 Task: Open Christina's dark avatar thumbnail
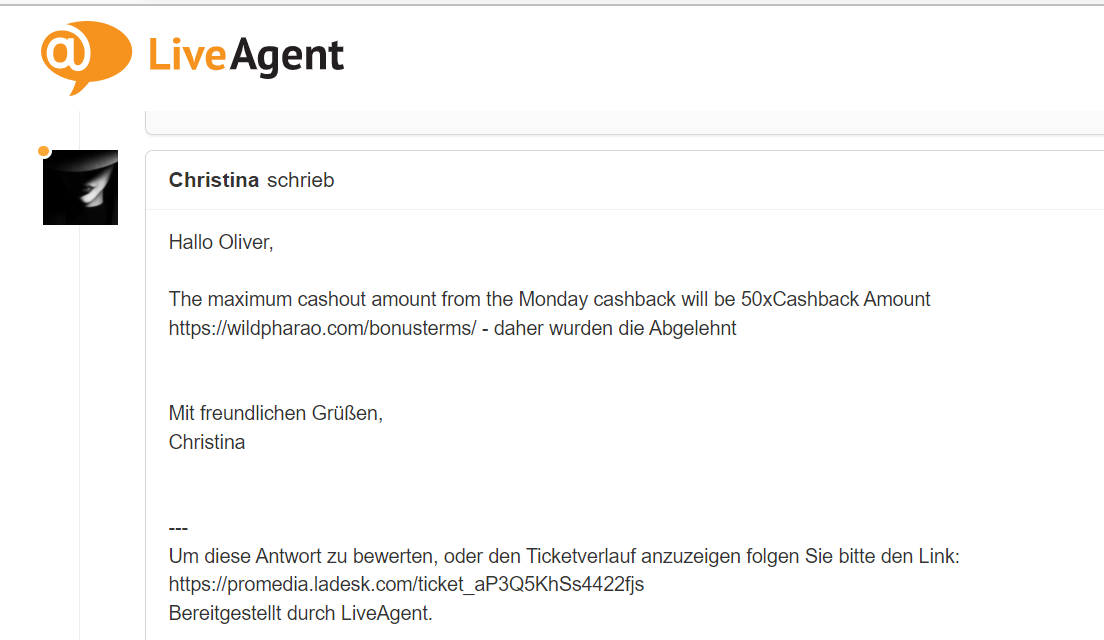80,187
